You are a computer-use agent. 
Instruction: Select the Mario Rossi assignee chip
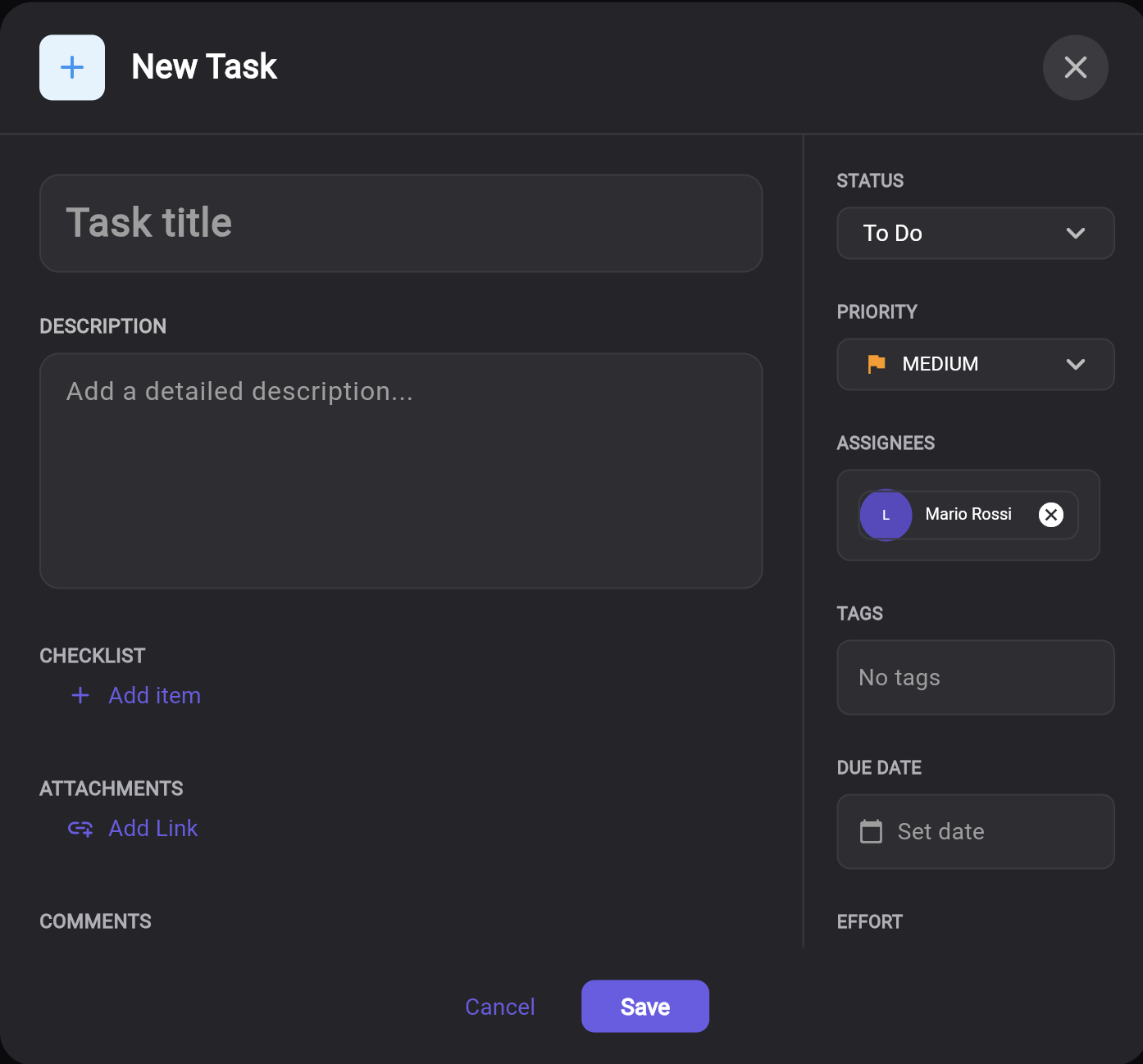(968, 514)
